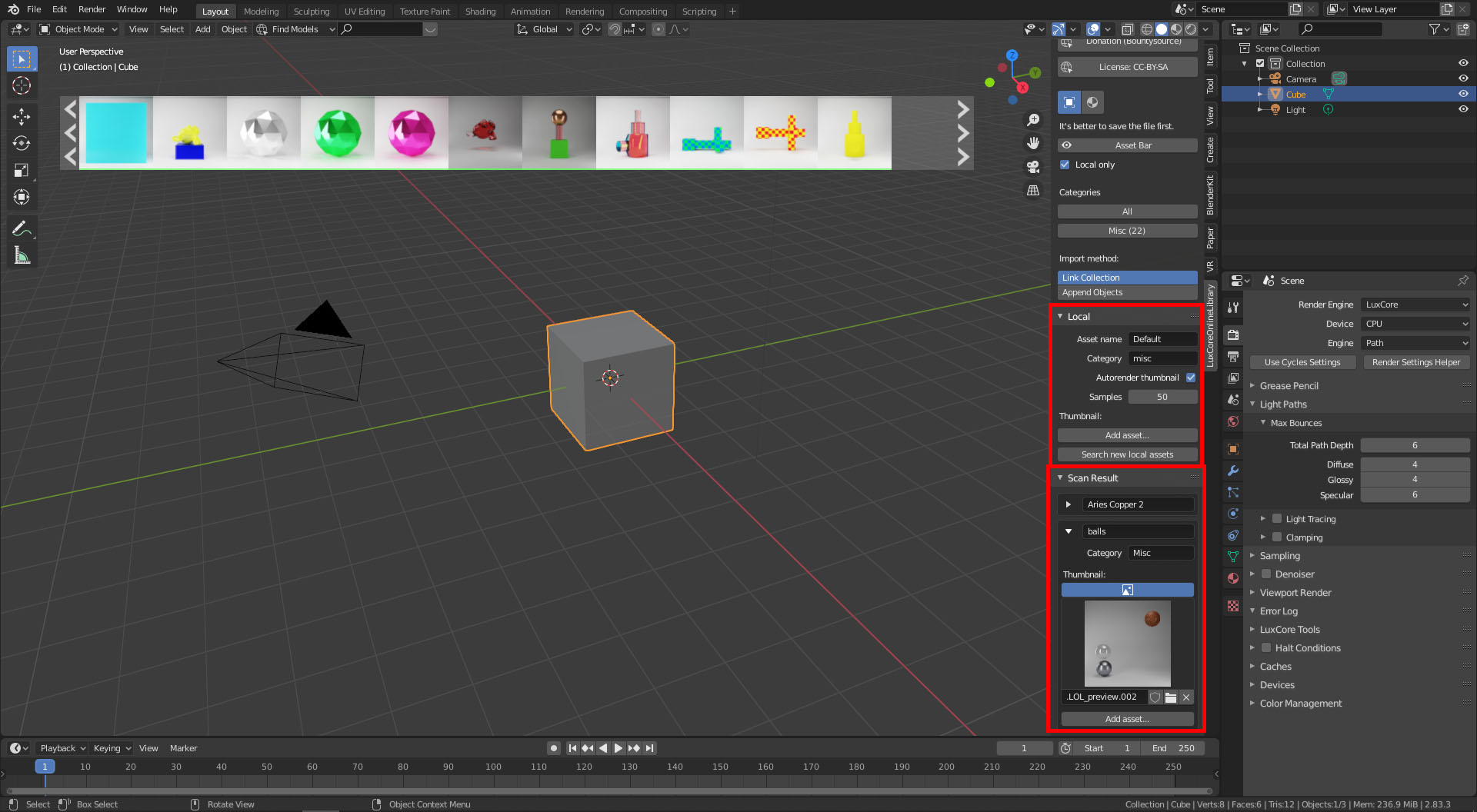This screenshot has height=812, width=1477.
Task: Select the Measure tool
Action: coord(22,255)
